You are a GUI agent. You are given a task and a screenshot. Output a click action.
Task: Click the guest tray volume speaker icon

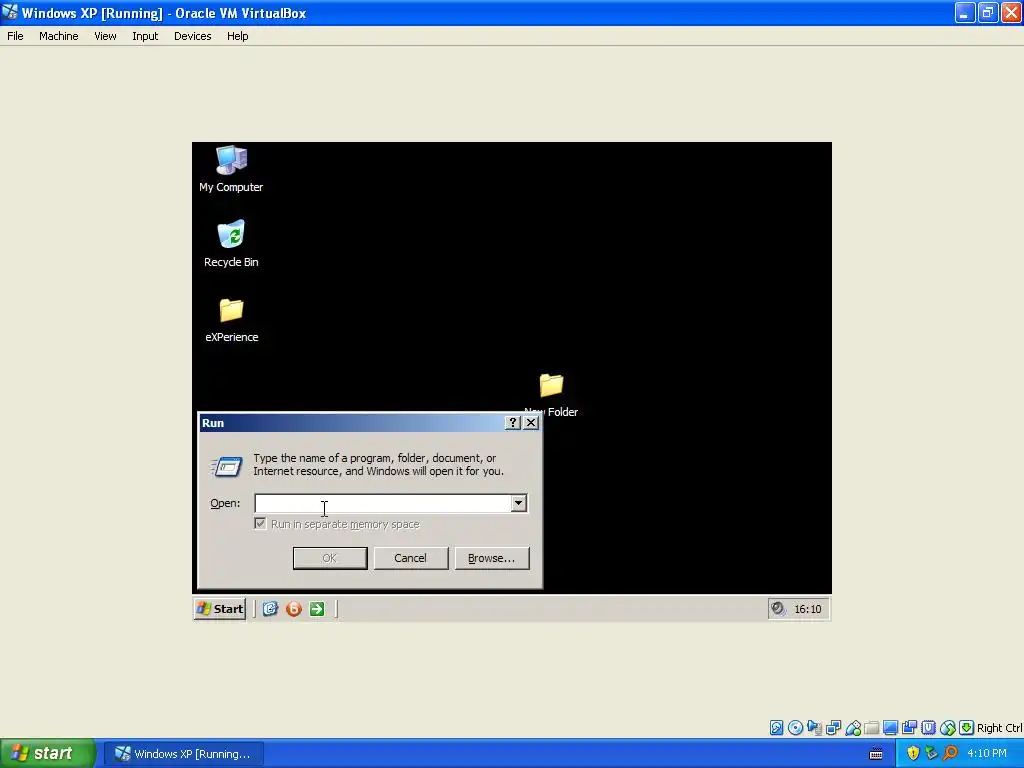[777, 609]
